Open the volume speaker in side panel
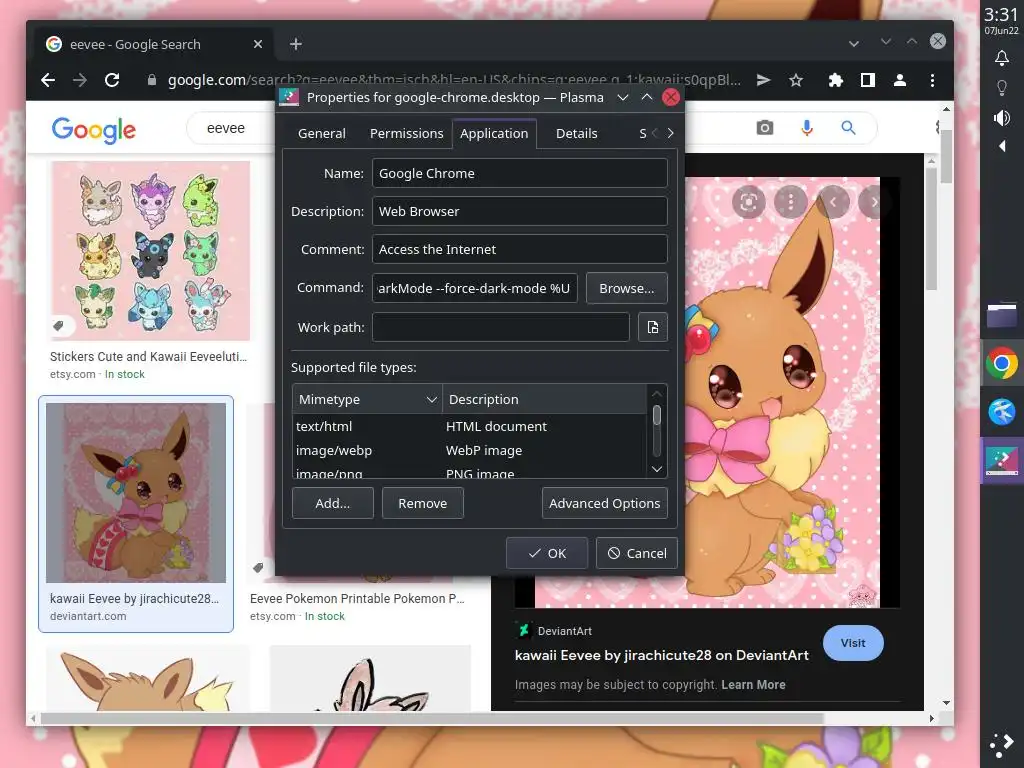Screen dimensions: 1024x768 coord(1002,118)
